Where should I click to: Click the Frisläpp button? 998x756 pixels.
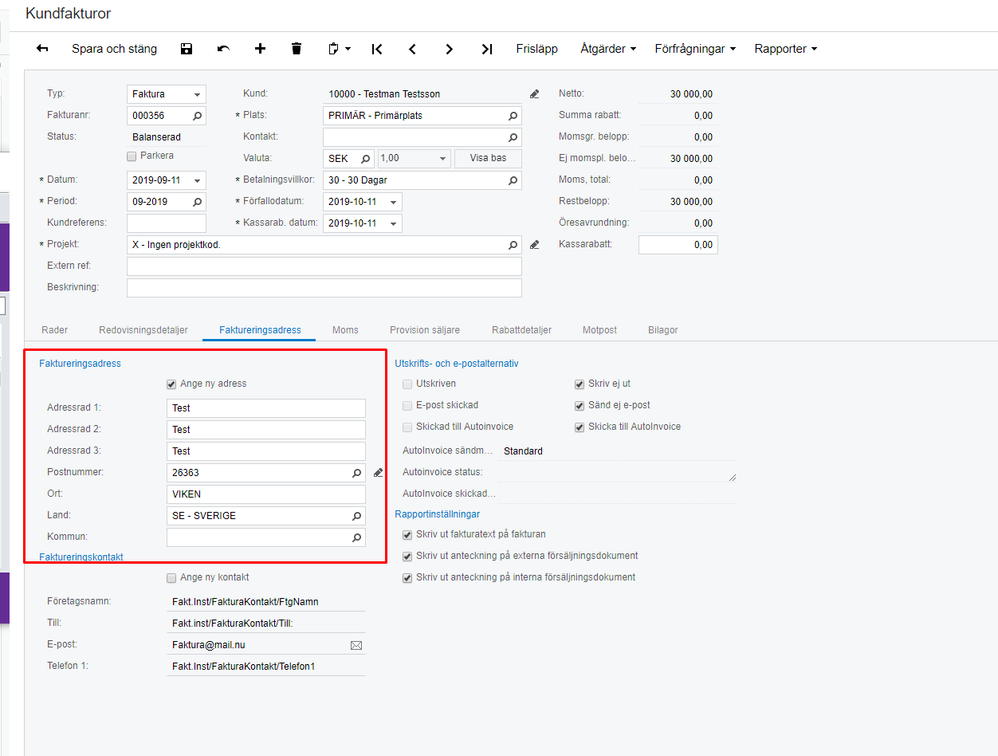[x=537, y=49]
